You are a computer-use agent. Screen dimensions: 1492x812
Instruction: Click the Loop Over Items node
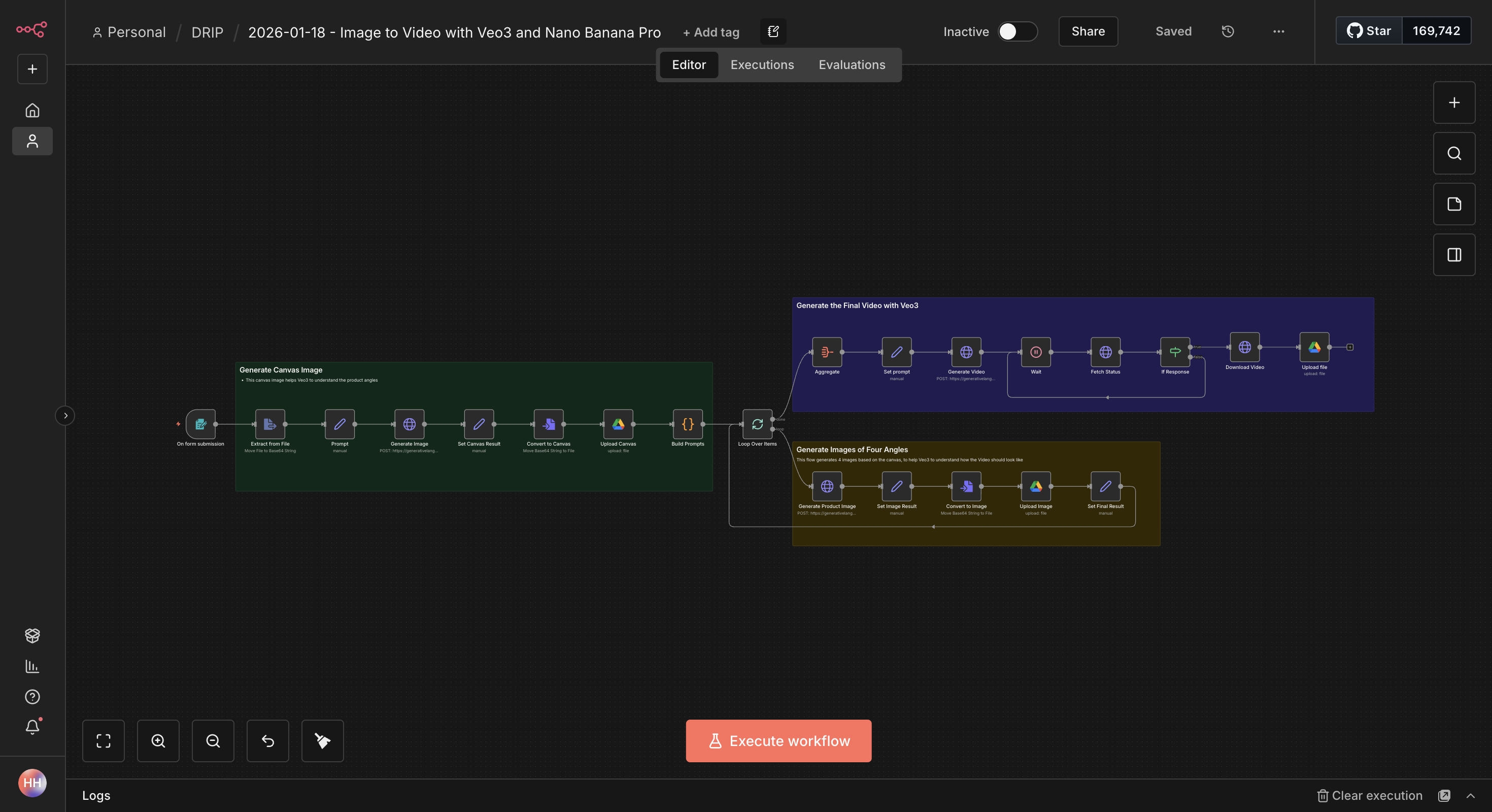point(757,425)
